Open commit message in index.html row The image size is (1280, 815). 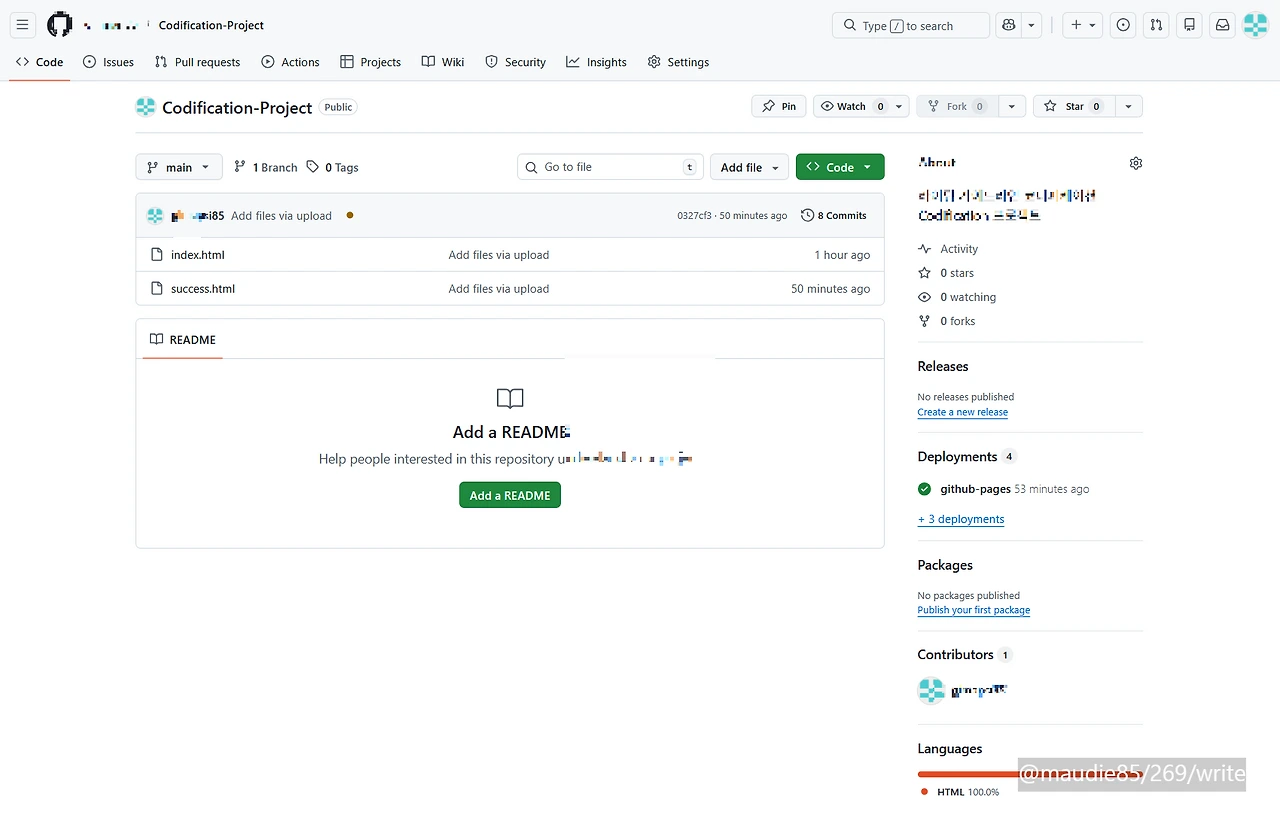tap(499, 255)
